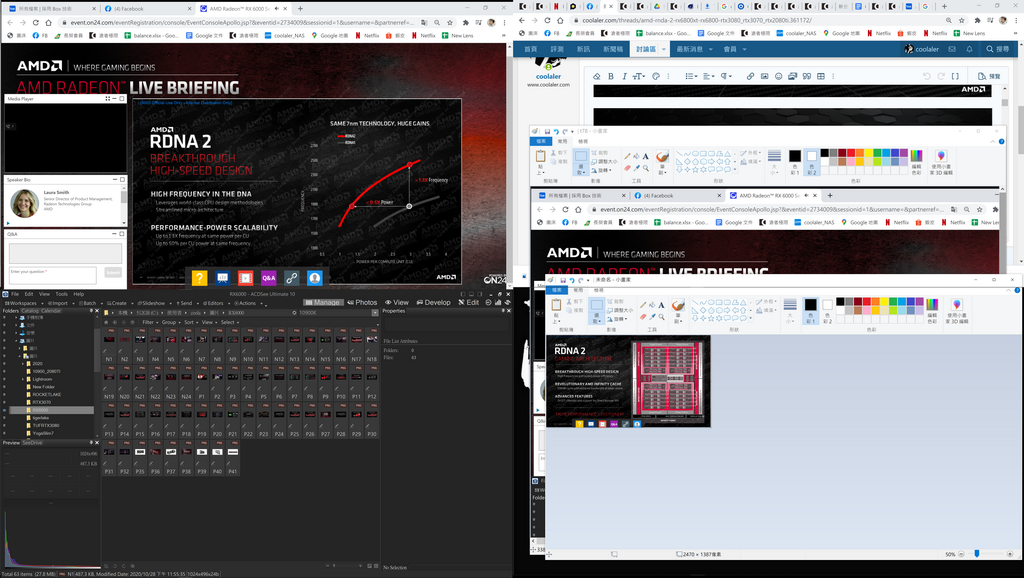Screen dimensions: 1024x578
Task: Open the red Media Player icon in webcast dock
Action: (246, 278)
